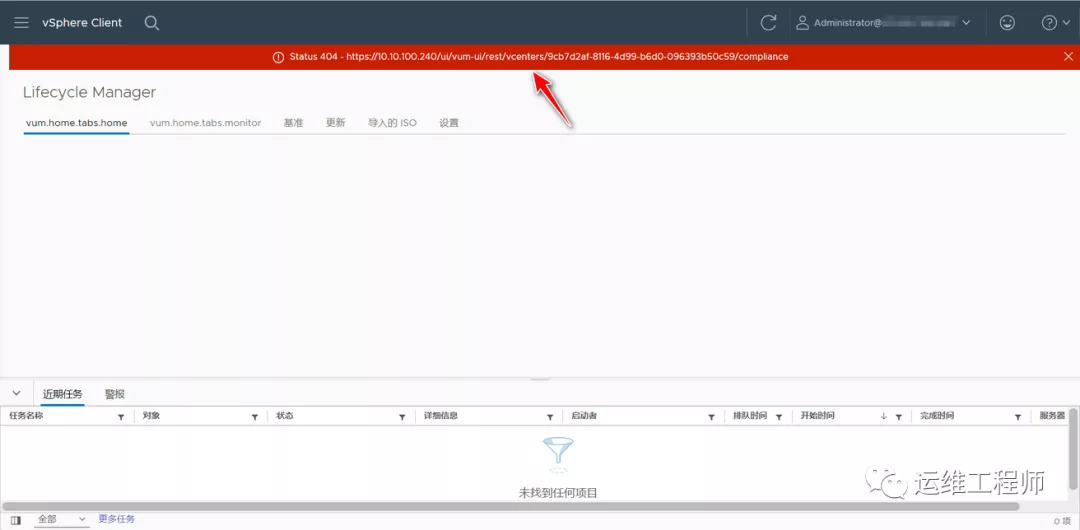
Task: Open the 导入的 ISO tab
Action: click(392, 123)
